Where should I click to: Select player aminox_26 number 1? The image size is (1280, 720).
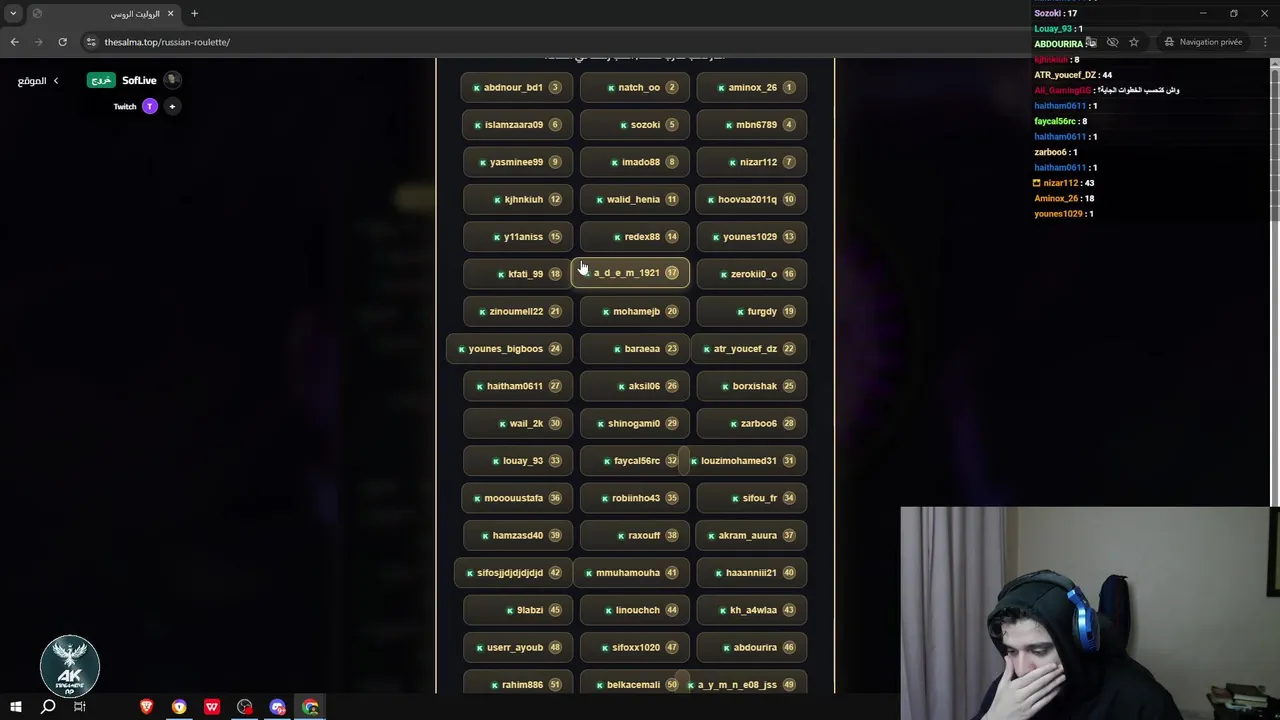pos(752,87)
